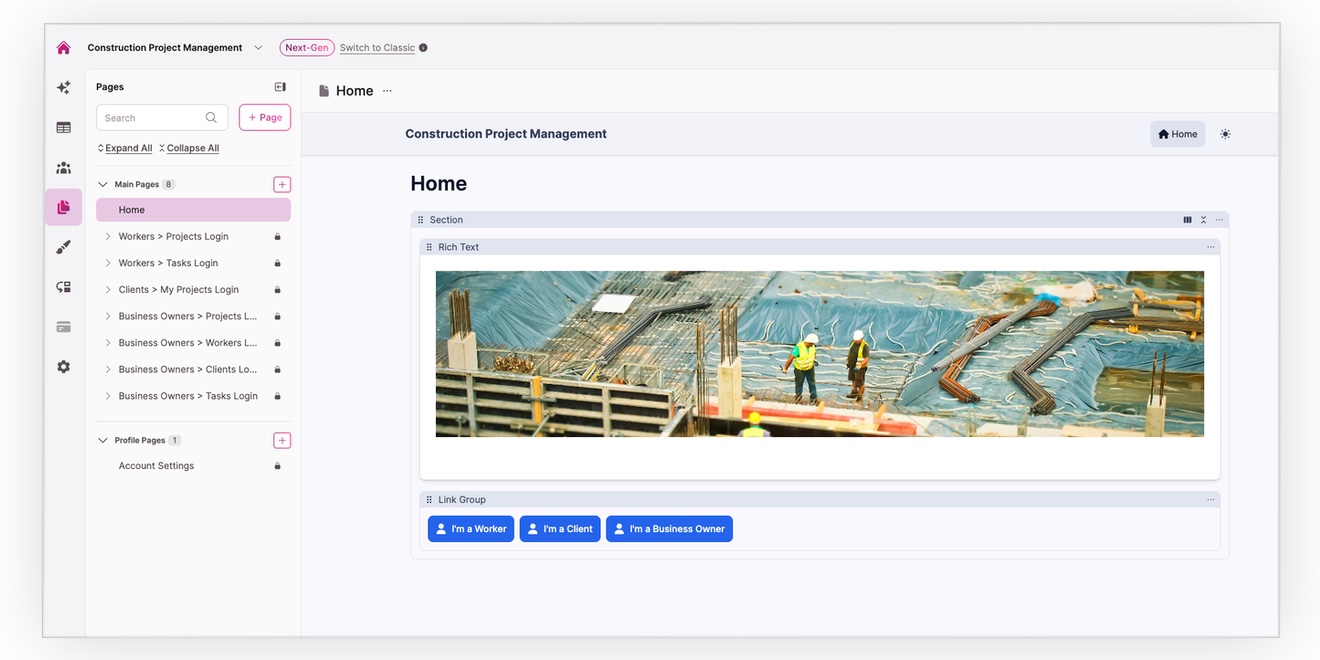
Task: Click the pink home icon at top left
Action: point(63,48)
